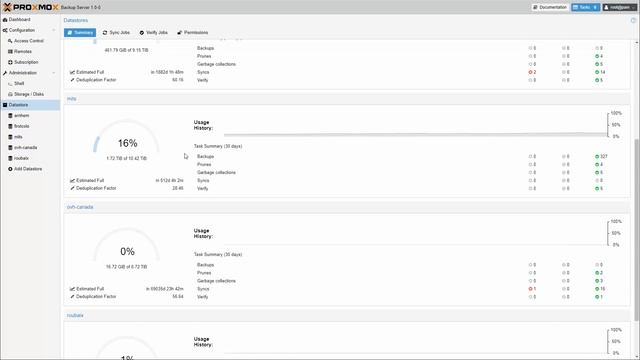Select the Administration section in the sidebar
Image resolution: width=640 pixels, height=360 pixels.
point(22,73)
